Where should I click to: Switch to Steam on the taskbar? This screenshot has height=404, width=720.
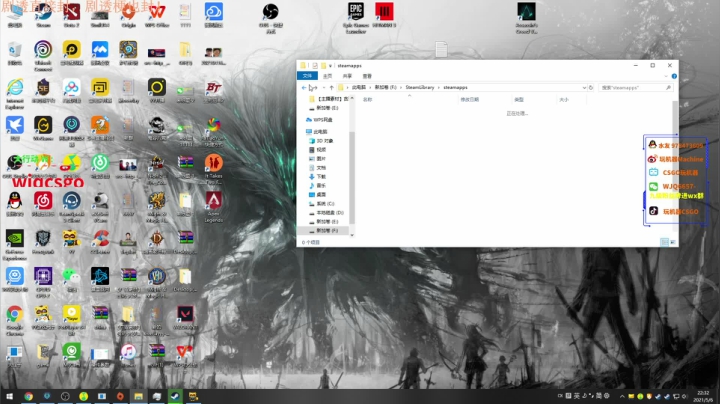(175, 396)
